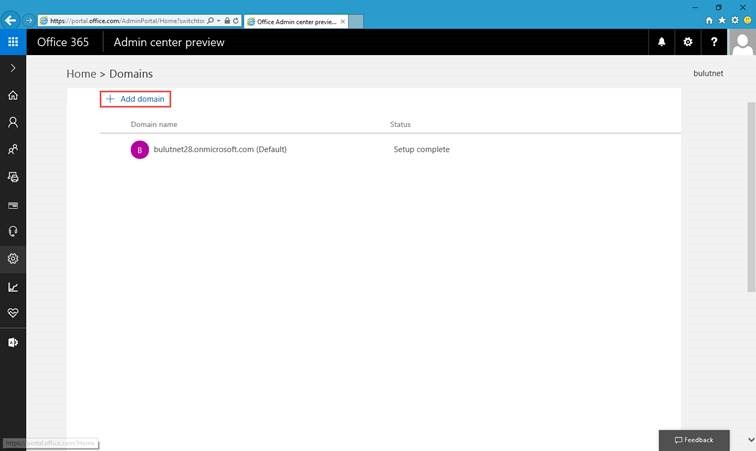Click Home in the breadcrumb
The height and width of the screenshot is (451, 756).
(81, 74)
